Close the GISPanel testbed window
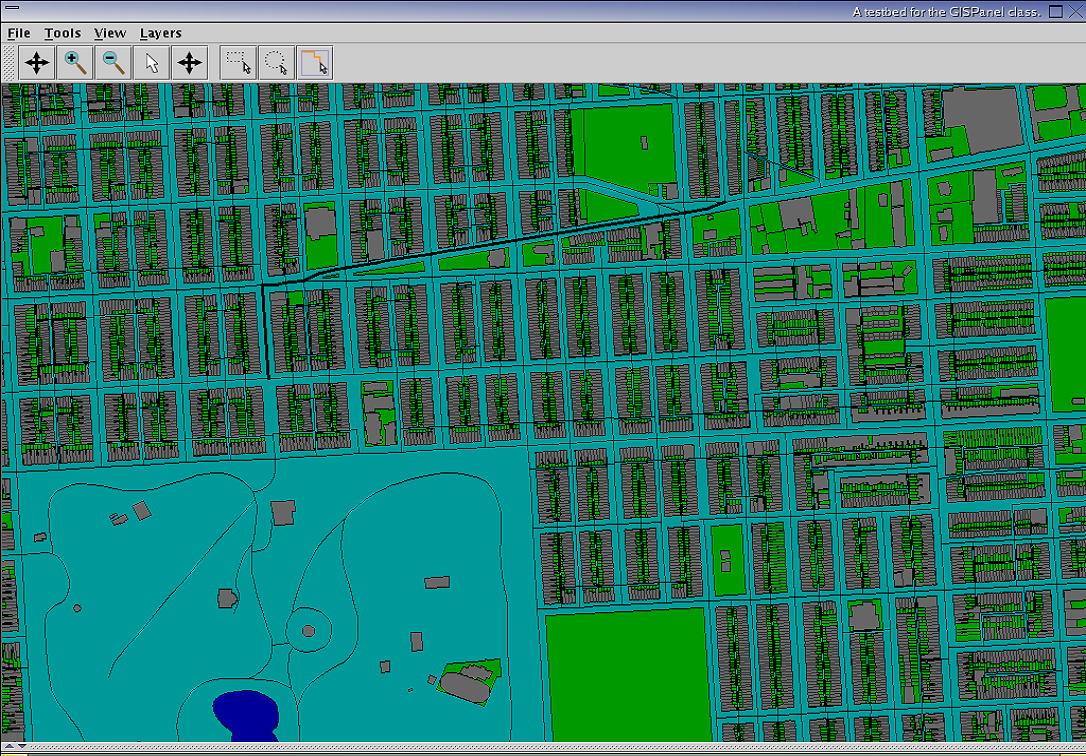Viewport: 1086px width, 756px height. pos(1076,11)
